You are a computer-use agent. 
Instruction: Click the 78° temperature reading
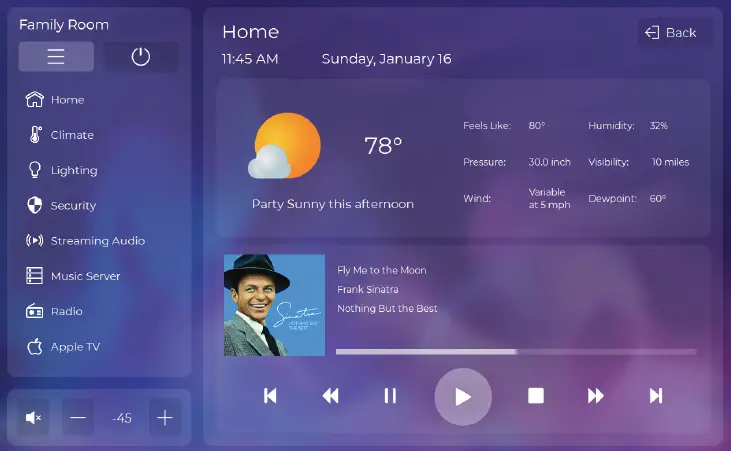pos(383,146)
